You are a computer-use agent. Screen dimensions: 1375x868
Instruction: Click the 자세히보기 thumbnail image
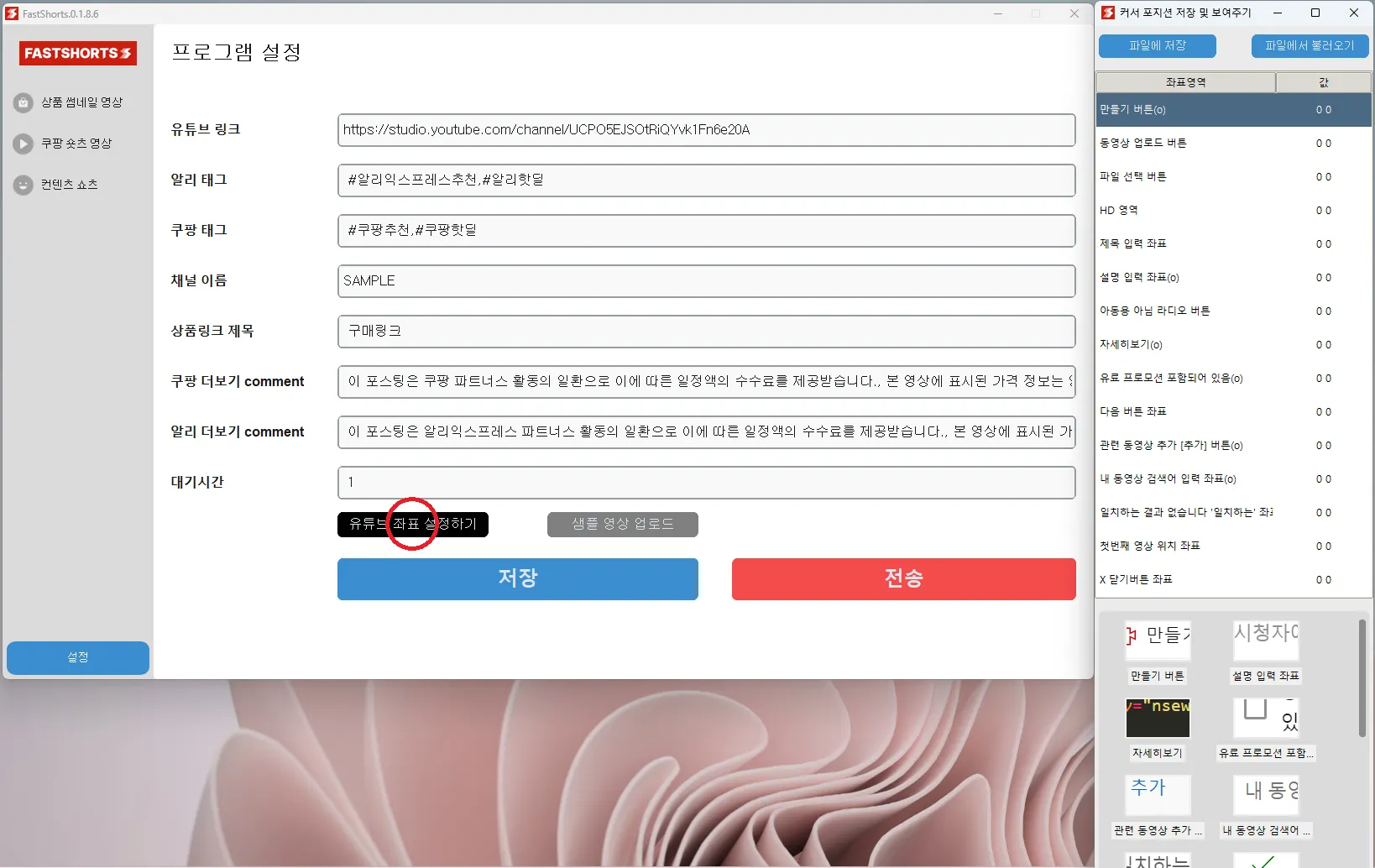[1158, 718]
